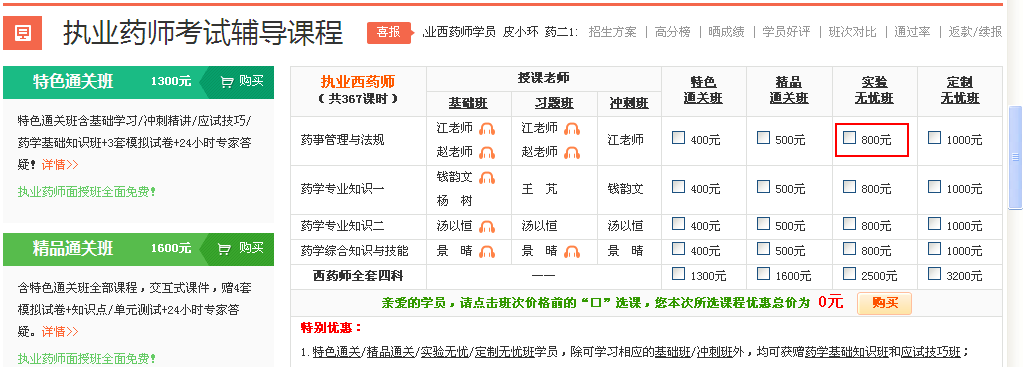
Task: Go to 晒成绩 page
Action: click(726, 31)
